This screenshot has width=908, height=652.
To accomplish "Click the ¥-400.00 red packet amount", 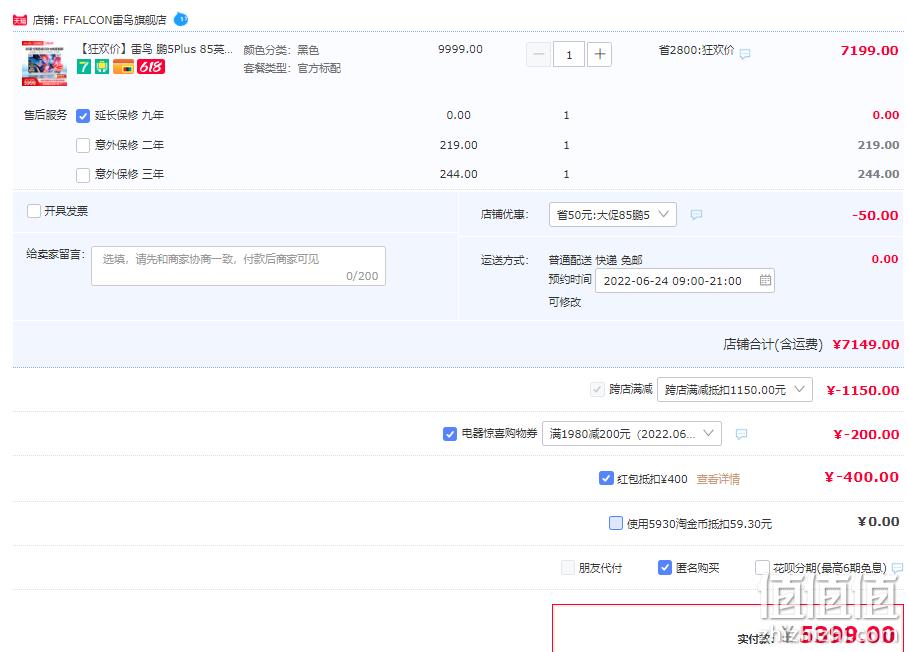I will (x=862, y=477).
